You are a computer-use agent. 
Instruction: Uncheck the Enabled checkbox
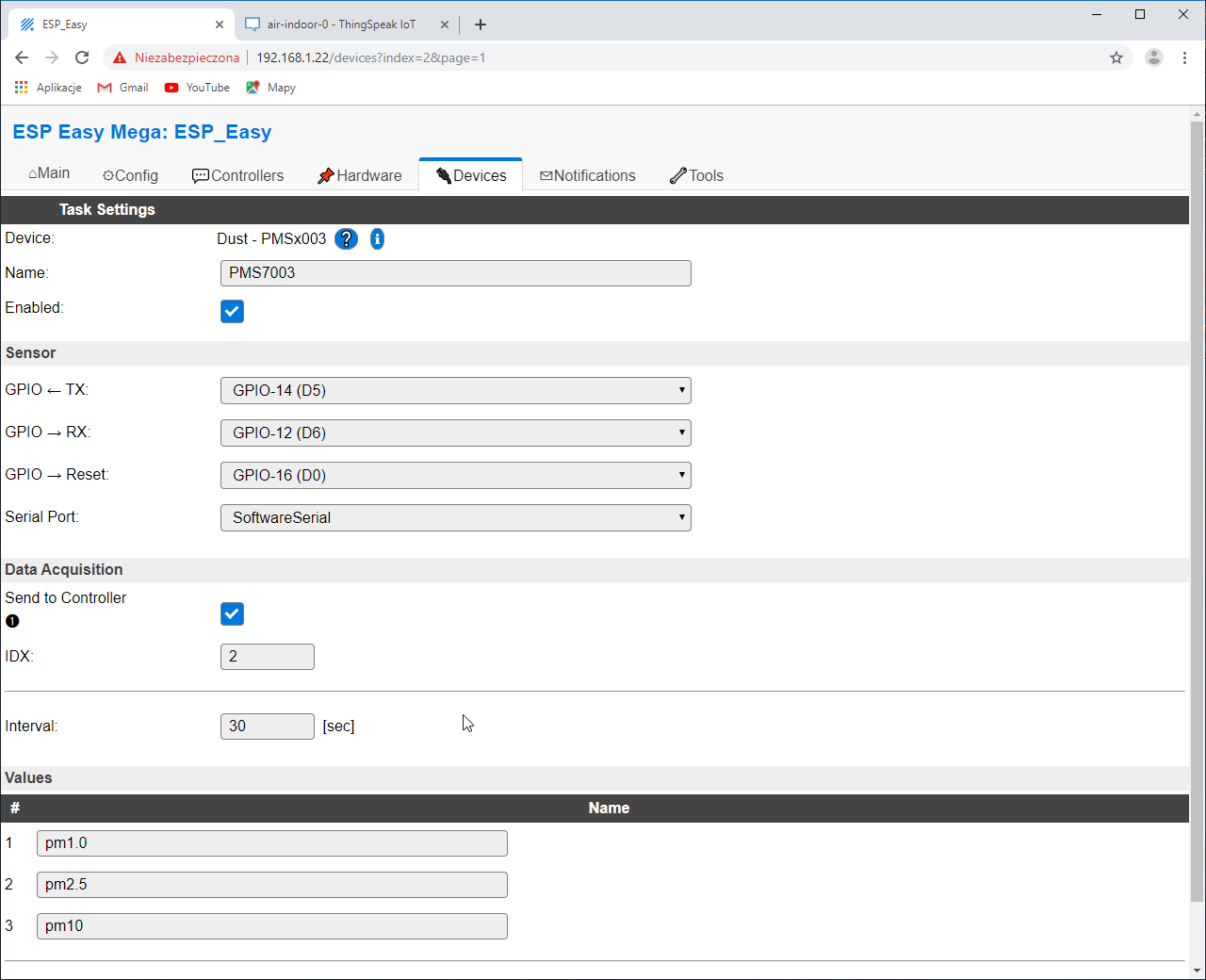232,311
